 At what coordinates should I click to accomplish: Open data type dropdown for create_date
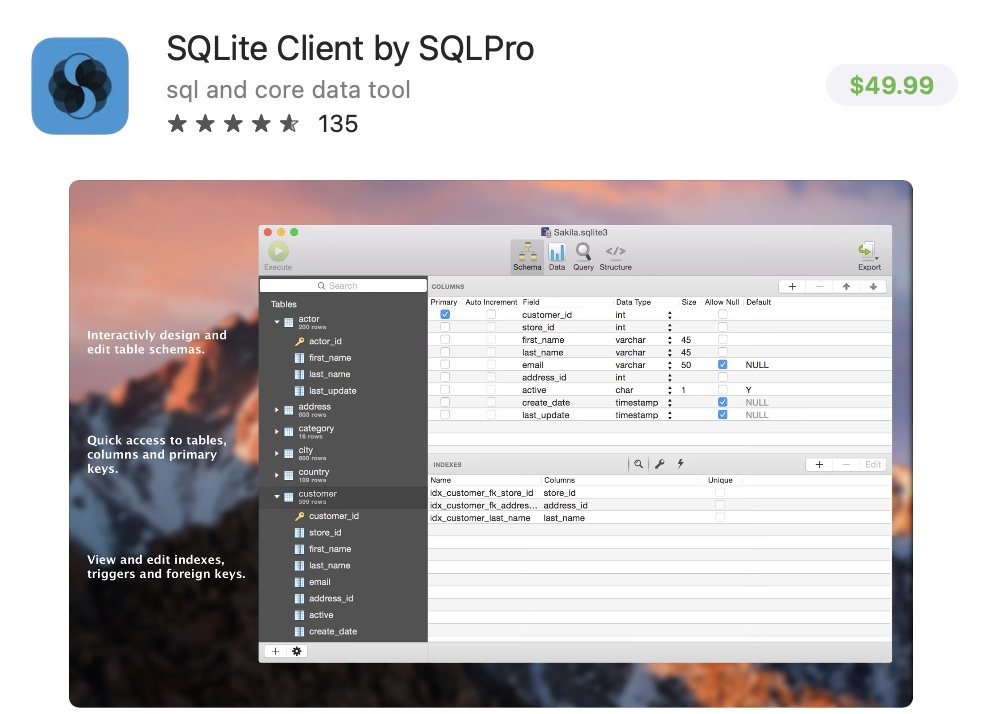click(x=670, y=402)
